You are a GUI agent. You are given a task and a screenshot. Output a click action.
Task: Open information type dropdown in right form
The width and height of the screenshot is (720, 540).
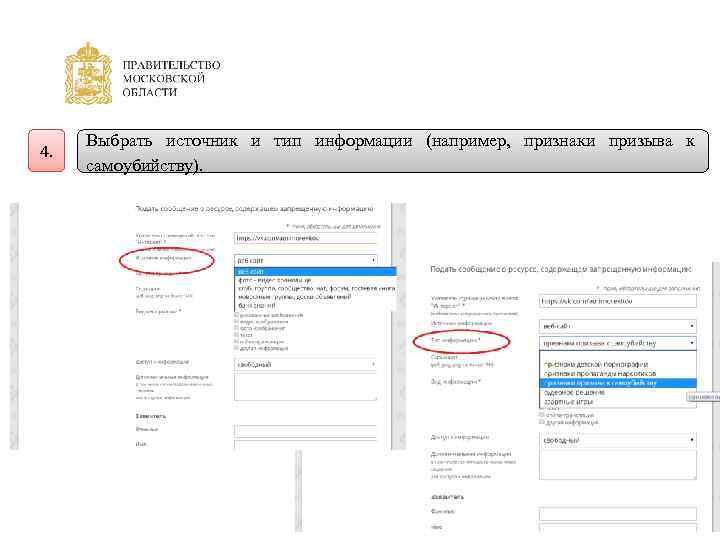618,343
